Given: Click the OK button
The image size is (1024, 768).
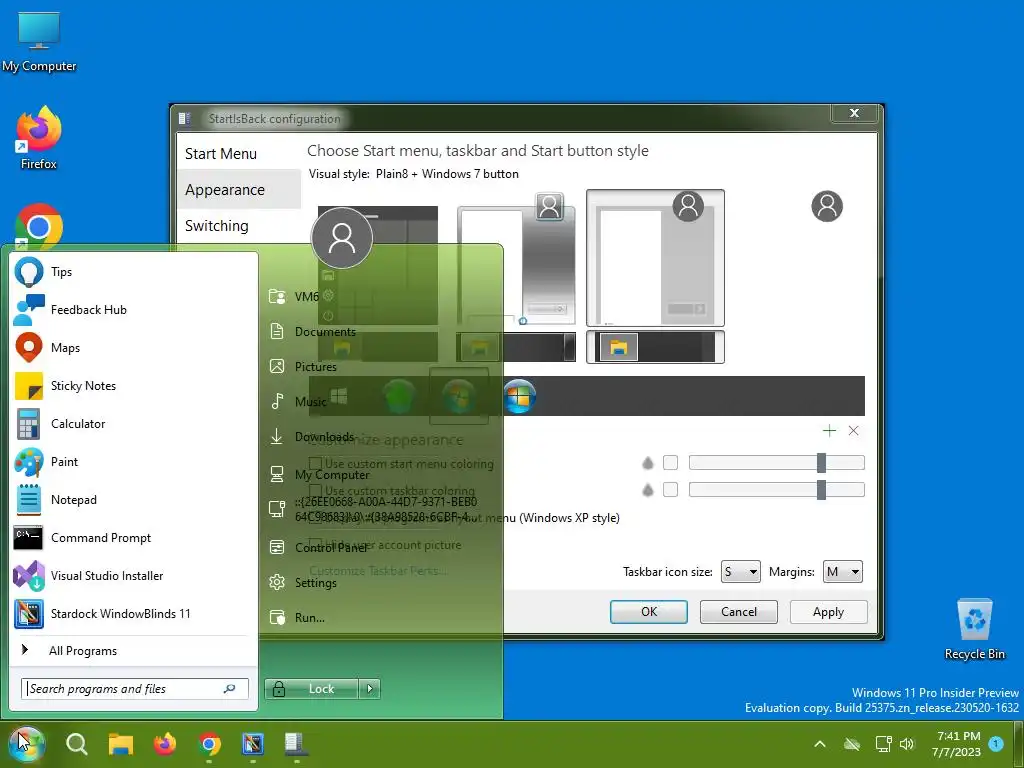Looking at the screenshot, I should pos(648,612).
